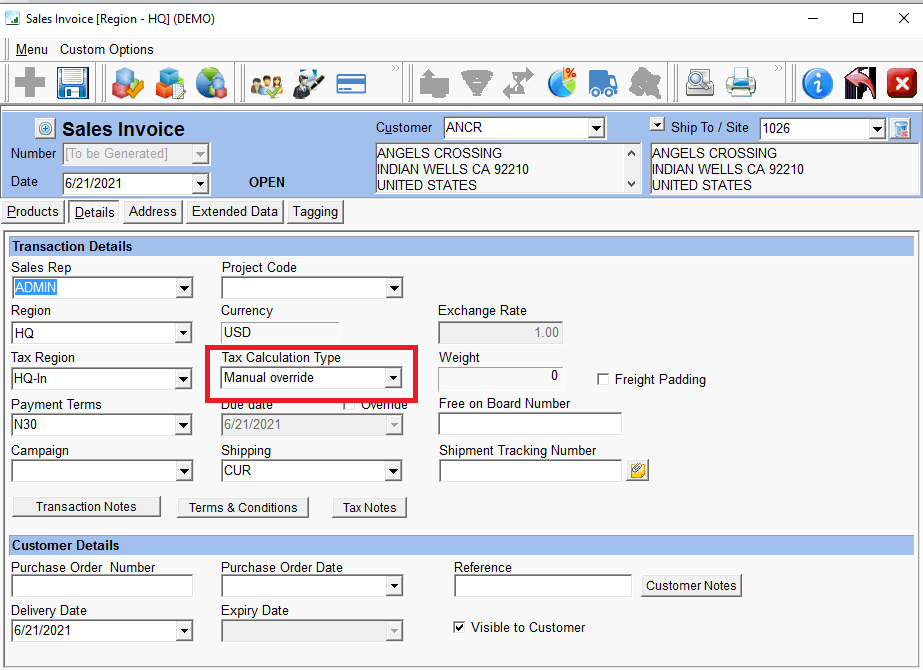Open the yellow notepad tracking icon
Image resolution: width=923 pixels, height=670 pixels.
point(638,470)
